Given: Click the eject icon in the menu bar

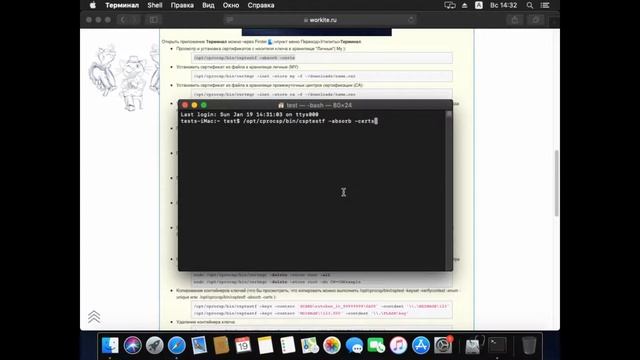Looking at the screenshot, I should pos(464,5).
